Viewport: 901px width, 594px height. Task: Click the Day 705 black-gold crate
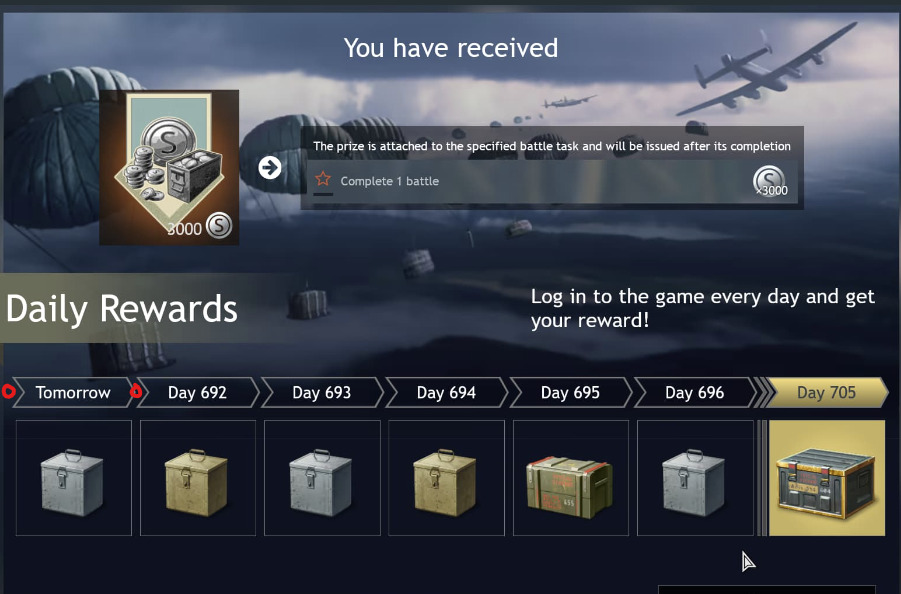827,478
